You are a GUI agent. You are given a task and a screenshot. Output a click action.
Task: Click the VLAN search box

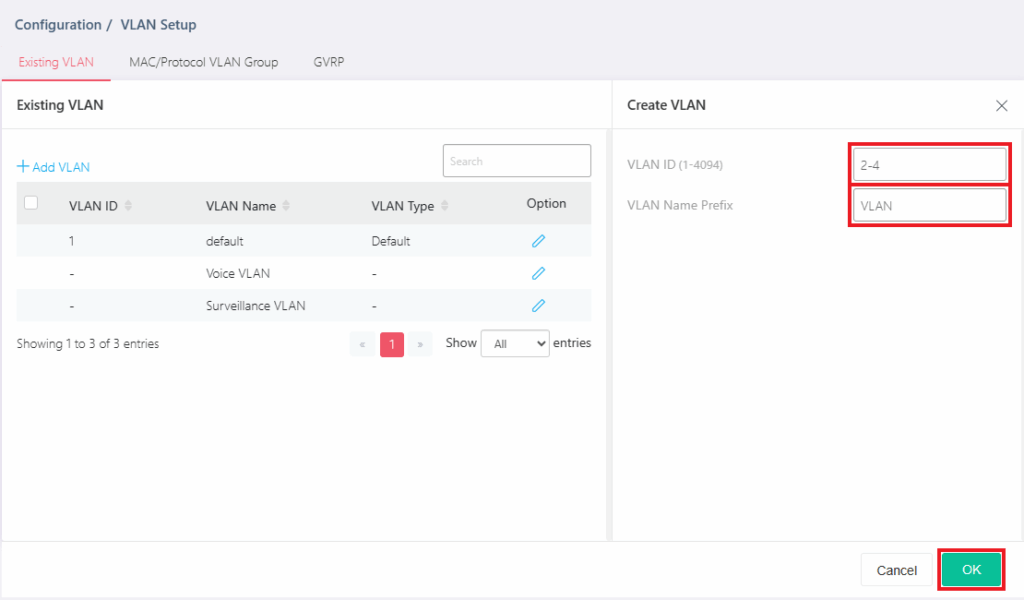tap(516, 161)
